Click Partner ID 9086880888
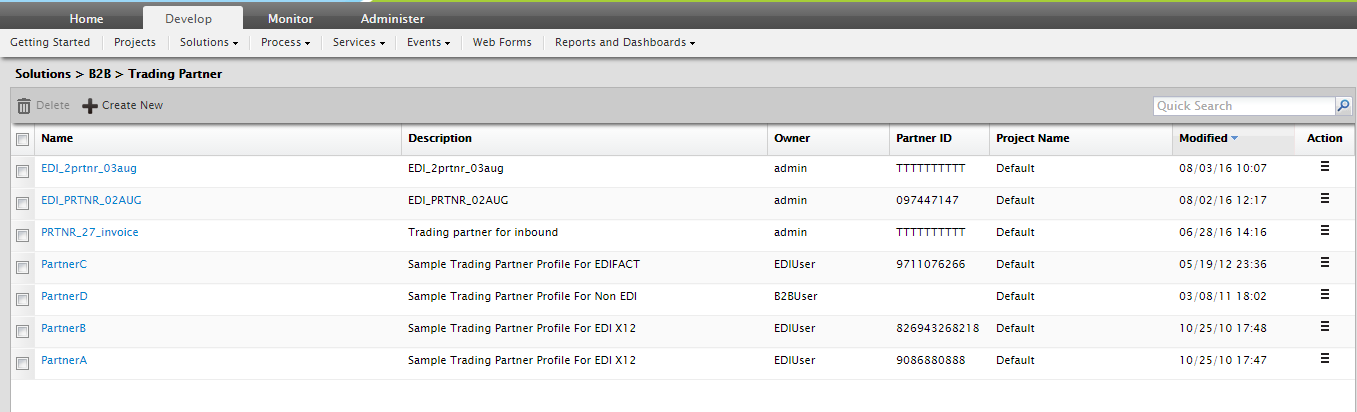 [931, 360]
